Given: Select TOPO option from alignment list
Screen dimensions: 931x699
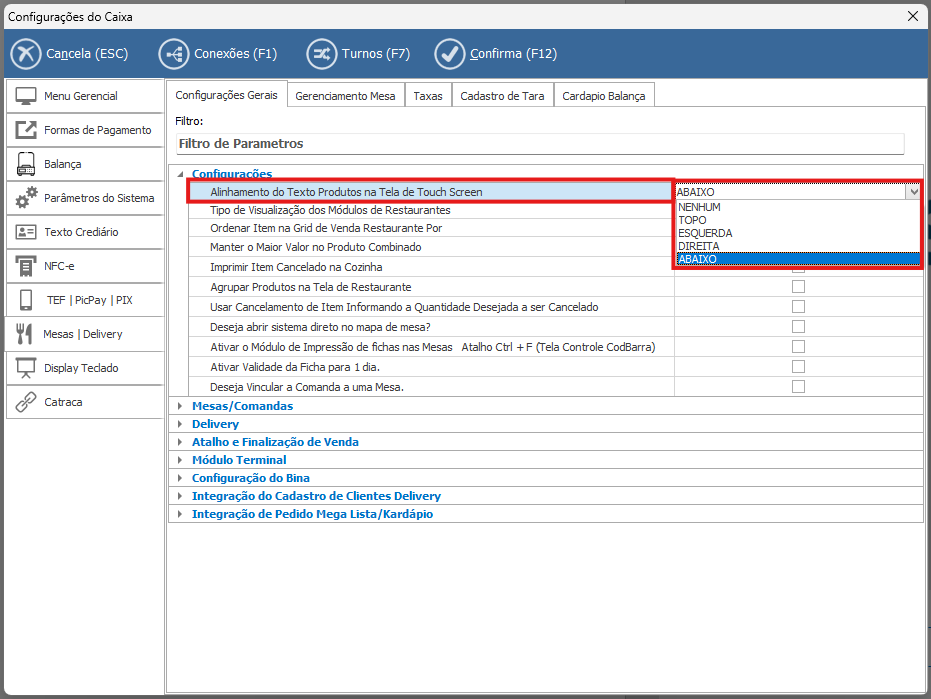Looking at the screenshot, I should pos(692,220).
